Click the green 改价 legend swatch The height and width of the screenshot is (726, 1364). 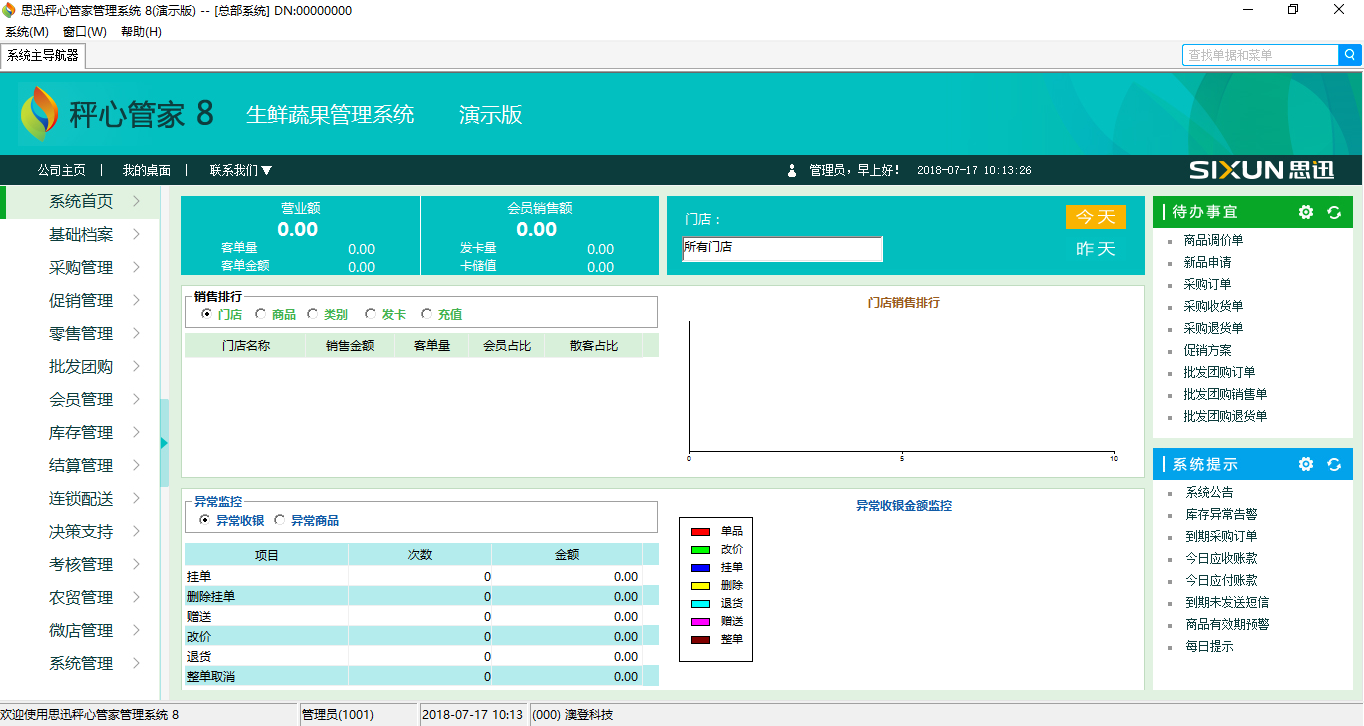[700, 550]
